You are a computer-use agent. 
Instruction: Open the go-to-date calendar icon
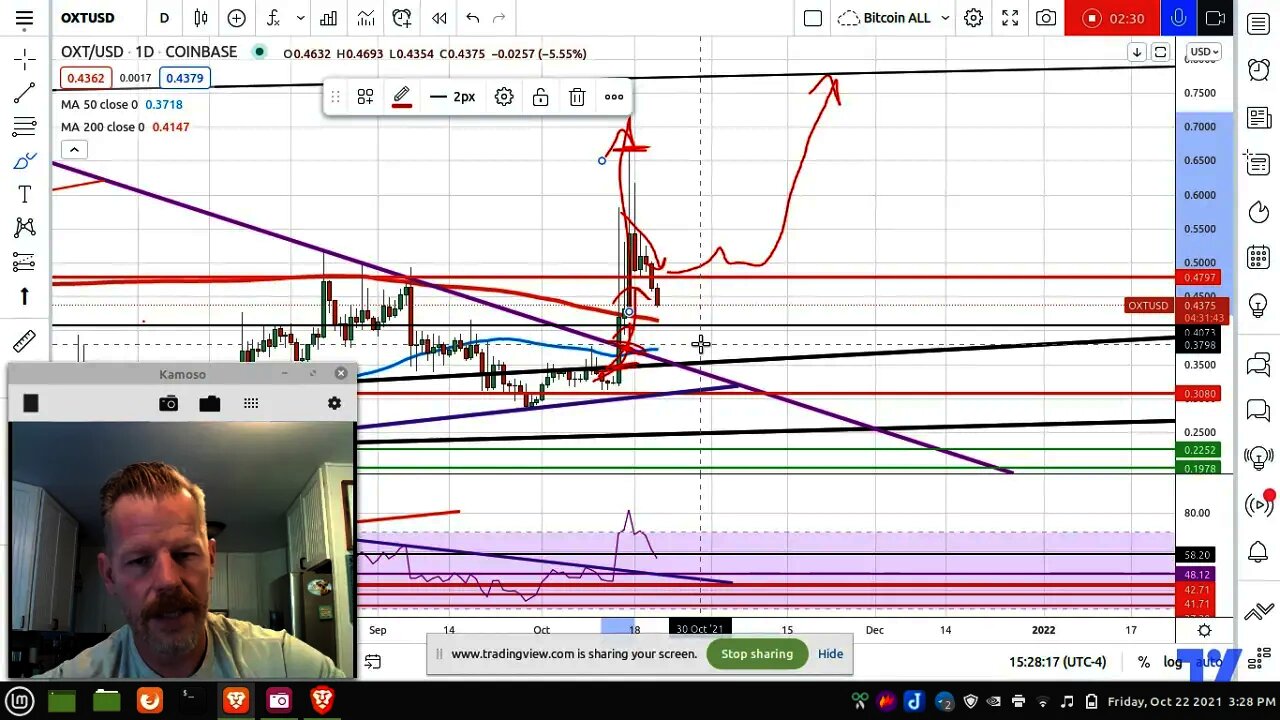tap(372, 662)
